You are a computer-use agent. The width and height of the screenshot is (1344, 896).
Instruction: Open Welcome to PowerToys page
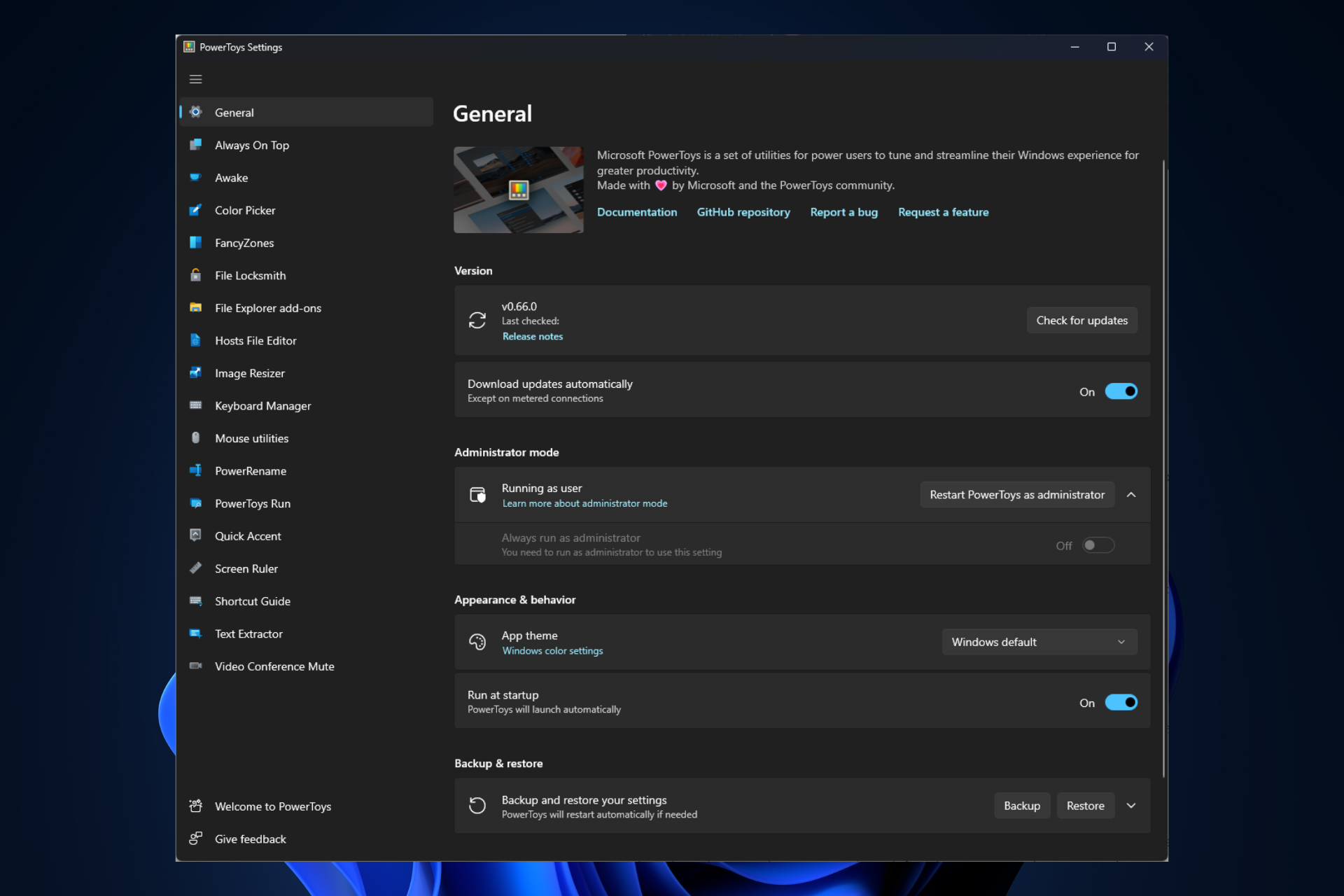coord(273,805)
